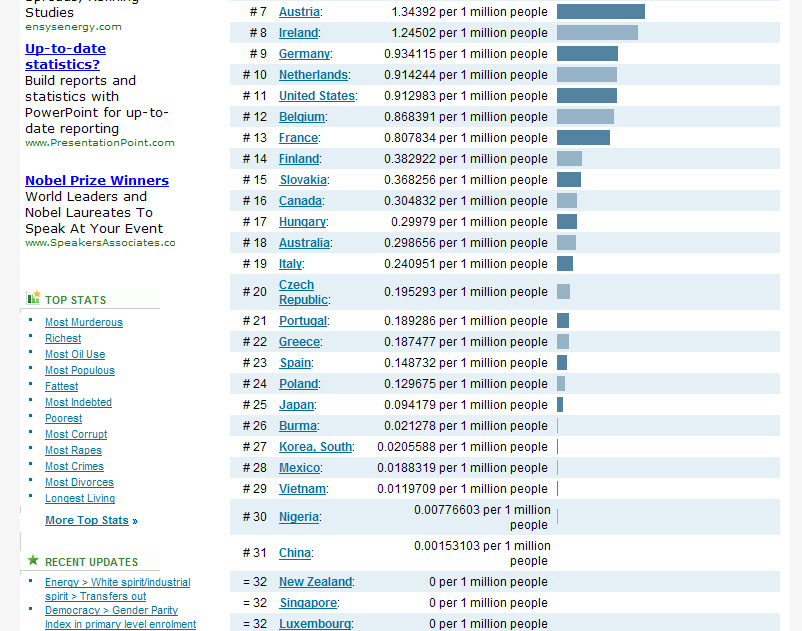Open the Luxembourg country link
Viewport: 802px width, 631px height.
pos(315,623)
